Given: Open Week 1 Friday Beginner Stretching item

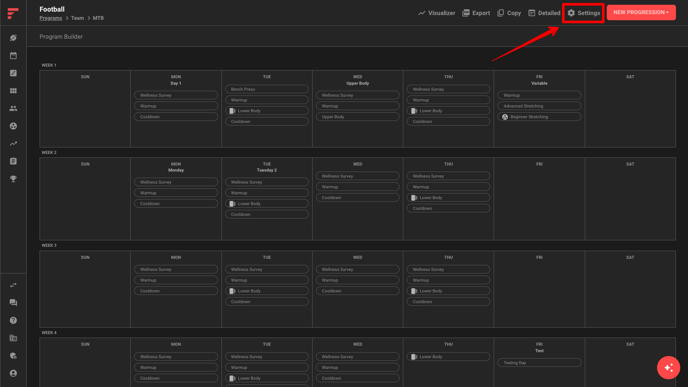Looking at the screenshot, I should point(539,117).
